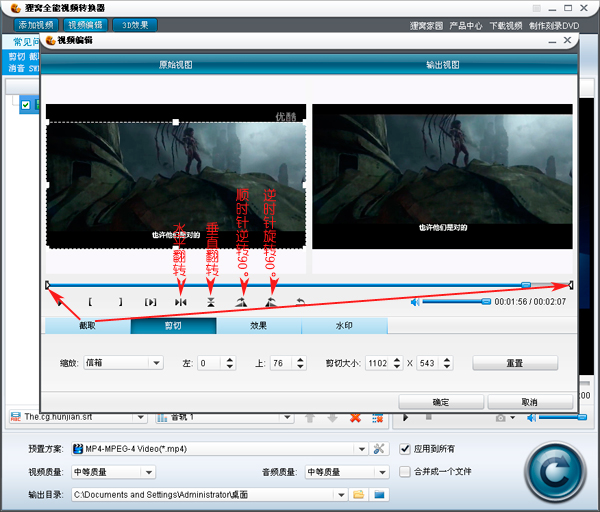Toggle the 应用到所有 checkbox
The width and height of the screenshot is (600, 512).
point(405,448)
